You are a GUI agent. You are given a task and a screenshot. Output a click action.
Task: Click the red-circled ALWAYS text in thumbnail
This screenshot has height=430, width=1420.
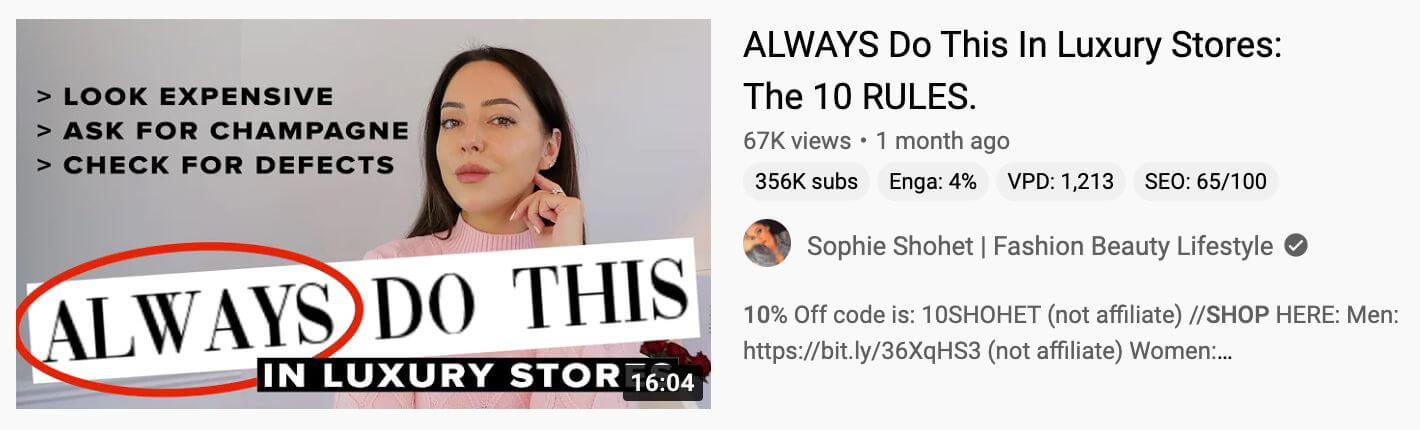(x=190, y=320)
